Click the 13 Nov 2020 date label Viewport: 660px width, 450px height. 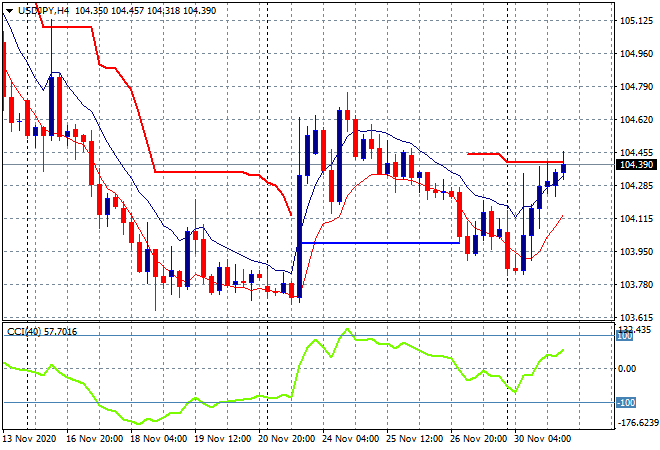(x=29, y=439)
